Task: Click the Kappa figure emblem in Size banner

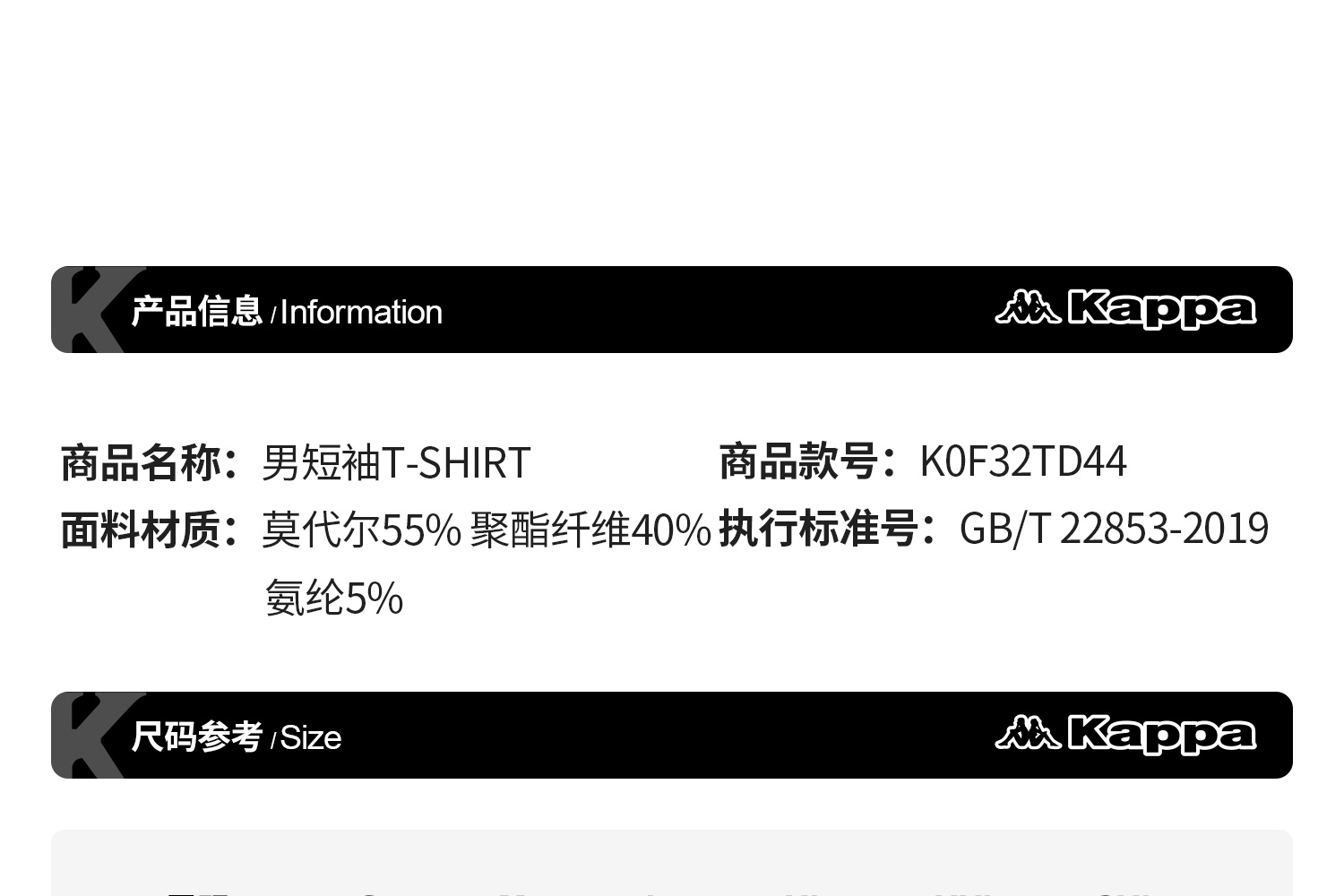Action: (x=1027, y=733)
